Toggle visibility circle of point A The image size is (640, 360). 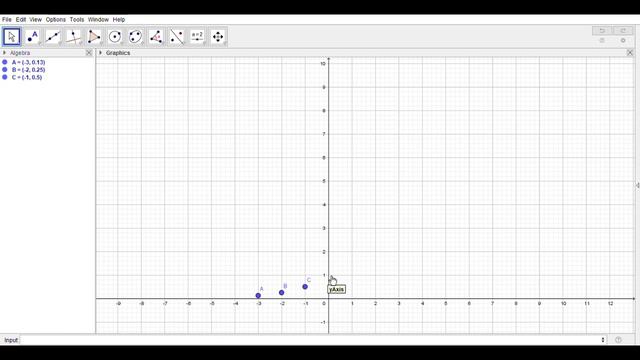[5, 62]
